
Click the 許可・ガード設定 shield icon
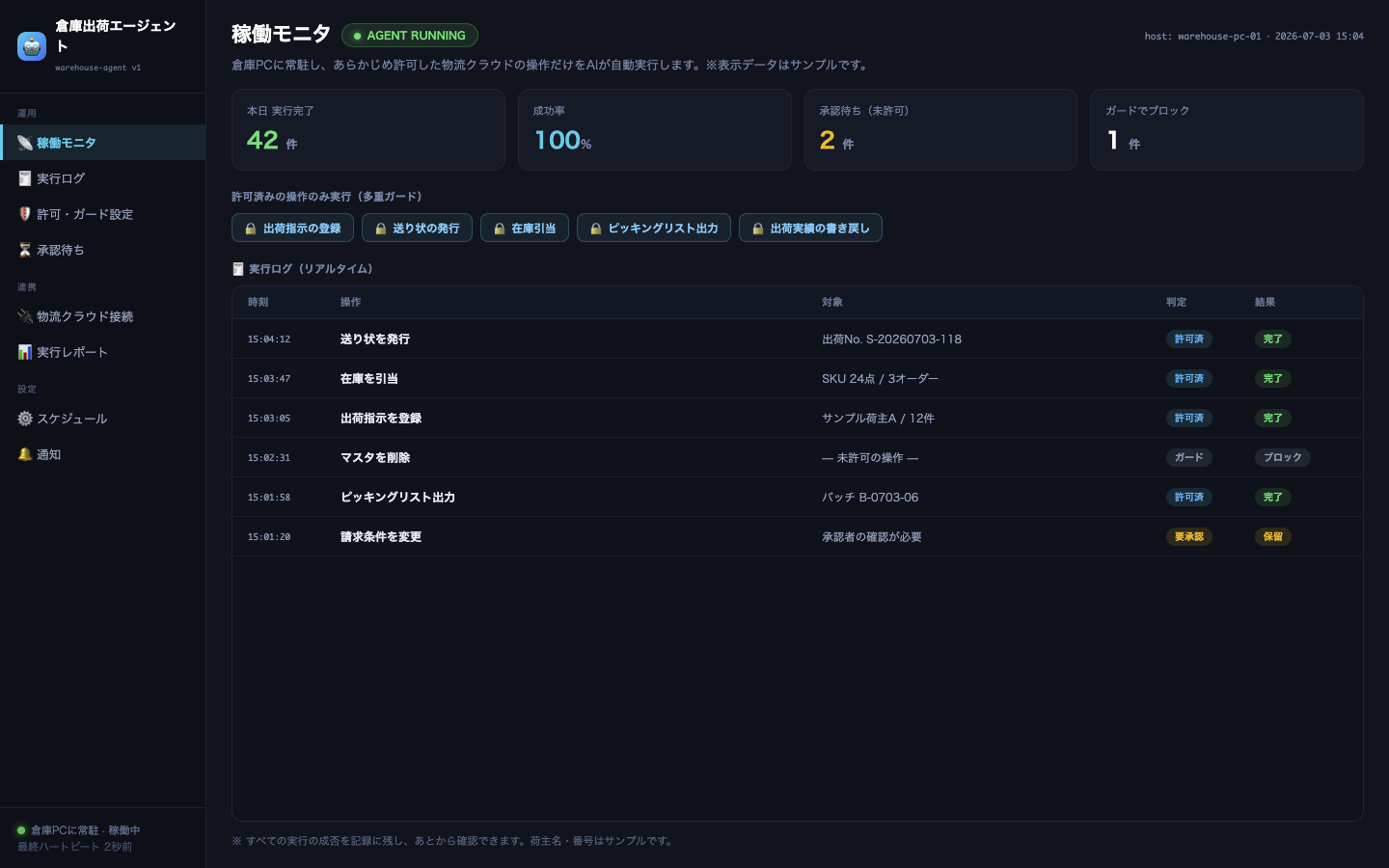coord(25,214)
